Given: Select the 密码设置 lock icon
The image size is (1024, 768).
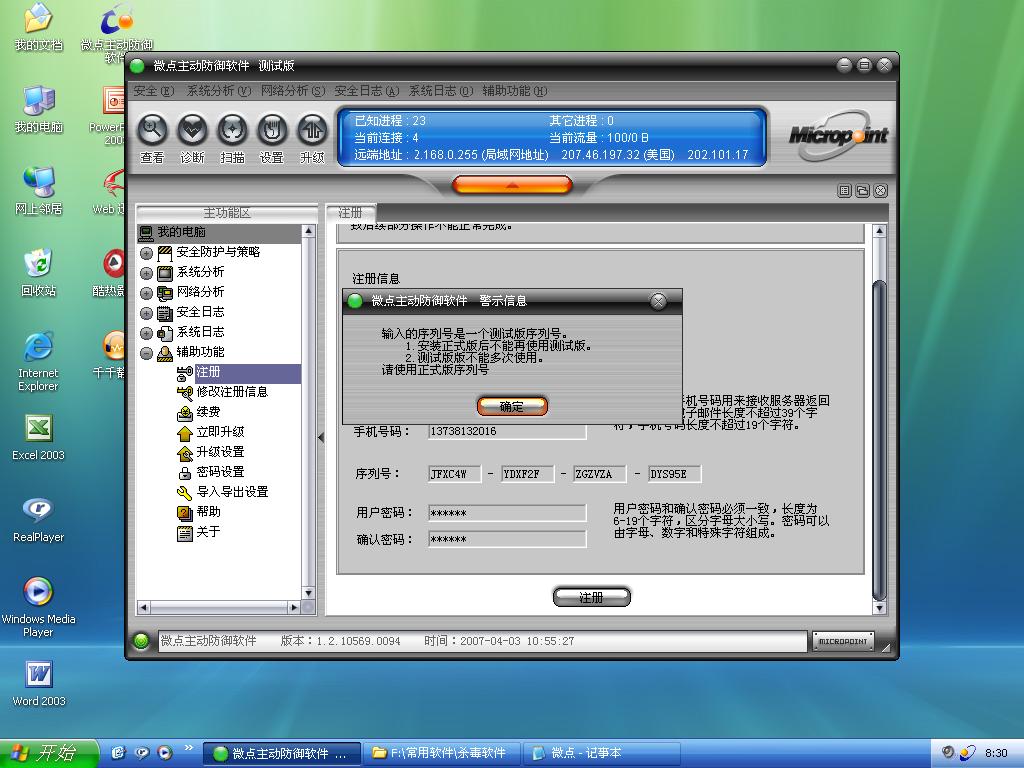Looking at the screenshot, I should [x=185, y=472].
